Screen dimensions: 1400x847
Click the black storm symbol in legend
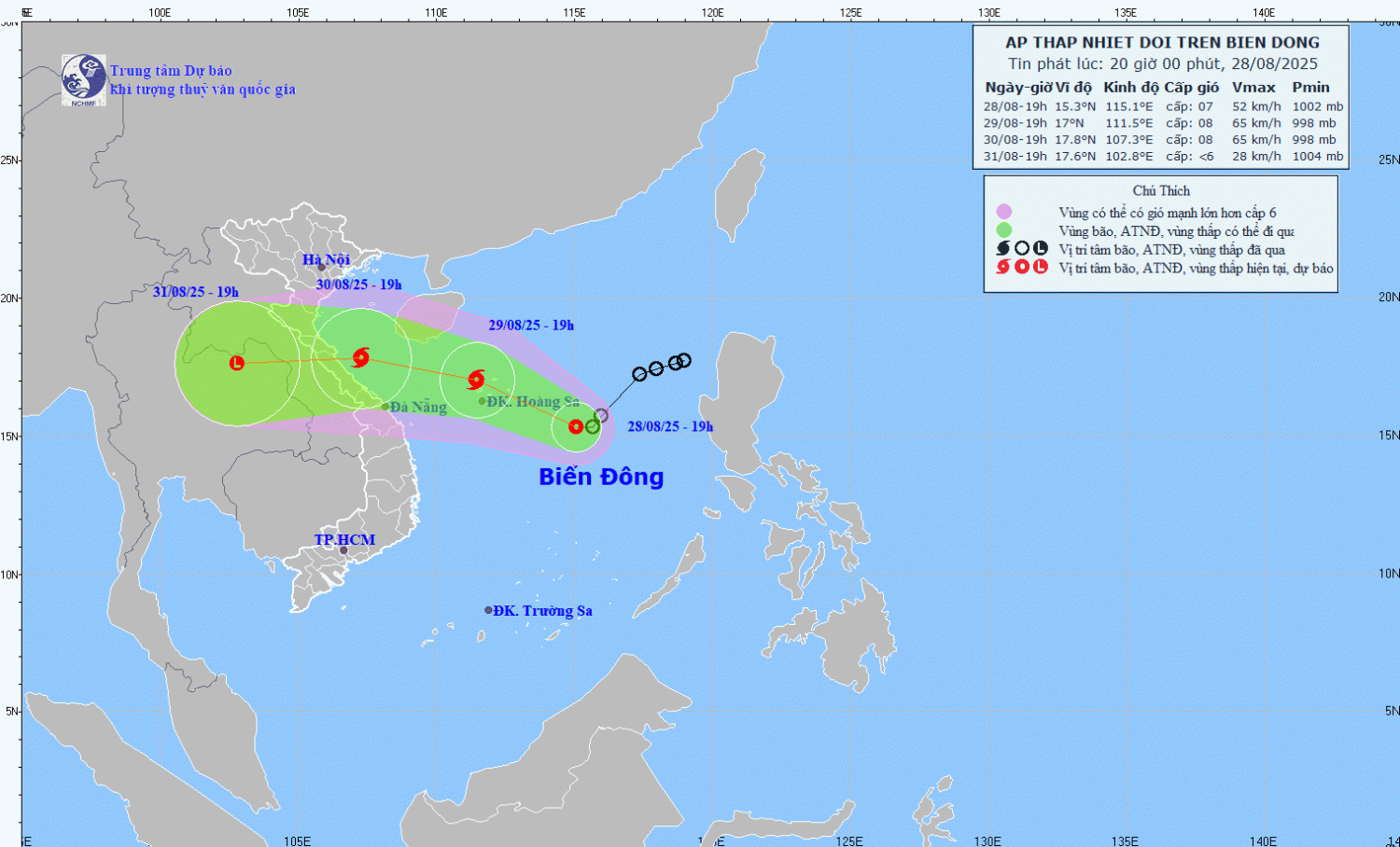coord(1003,248)
